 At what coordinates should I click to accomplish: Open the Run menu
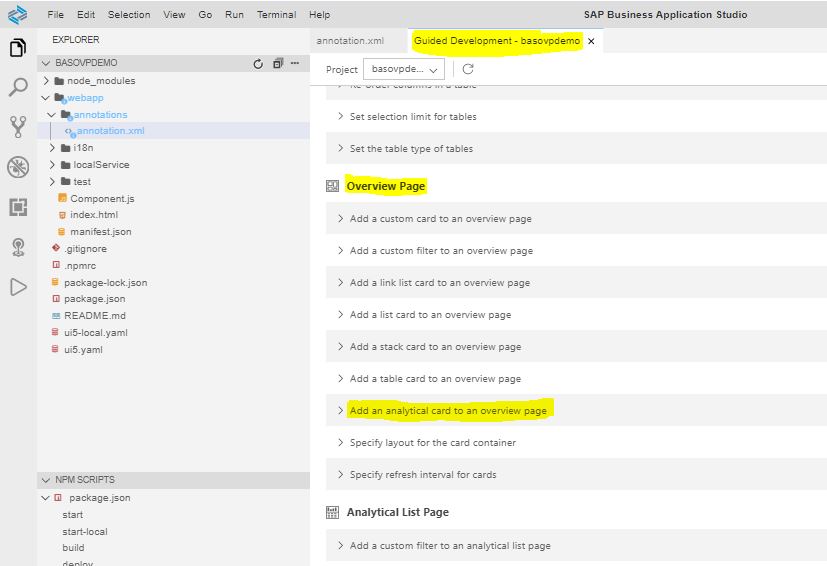pos(234,15)
